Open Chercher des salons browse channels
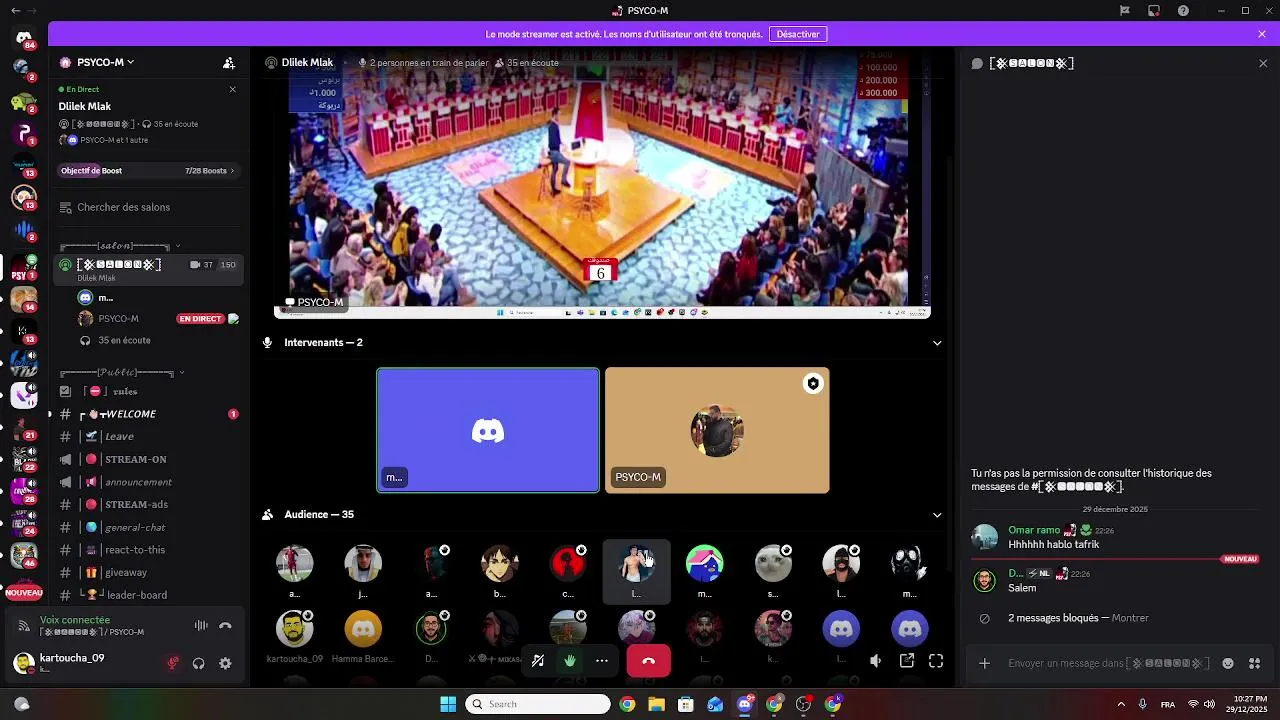1280x720 pixels. 149,207
